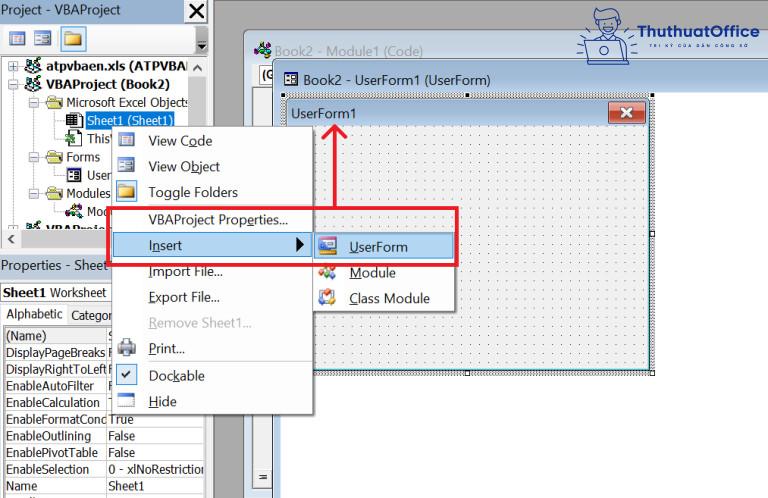Select Sheet1 (Sheet1) in project tree

(x=130, y=120)
